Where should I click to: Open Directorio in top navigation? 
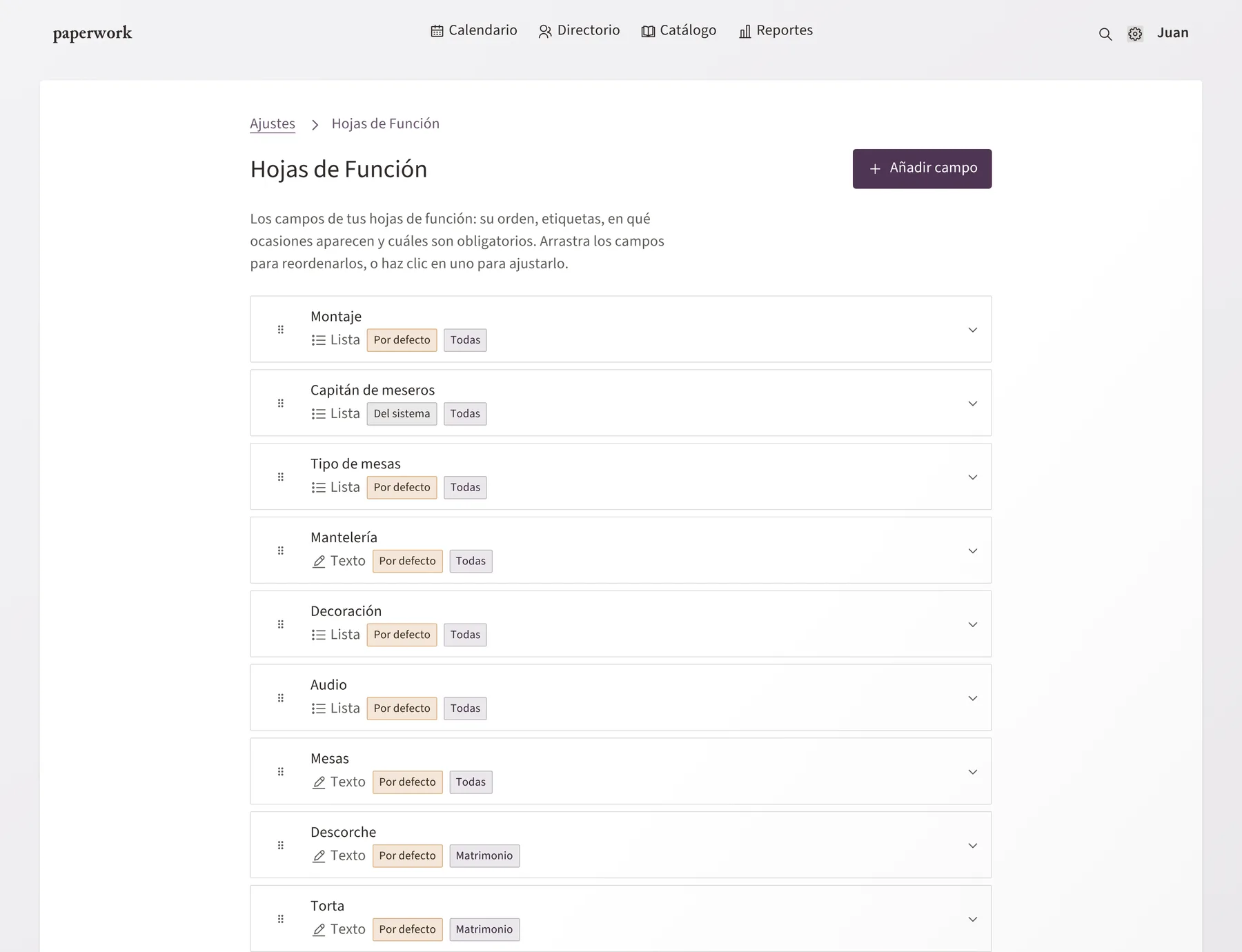pos(579,30)
